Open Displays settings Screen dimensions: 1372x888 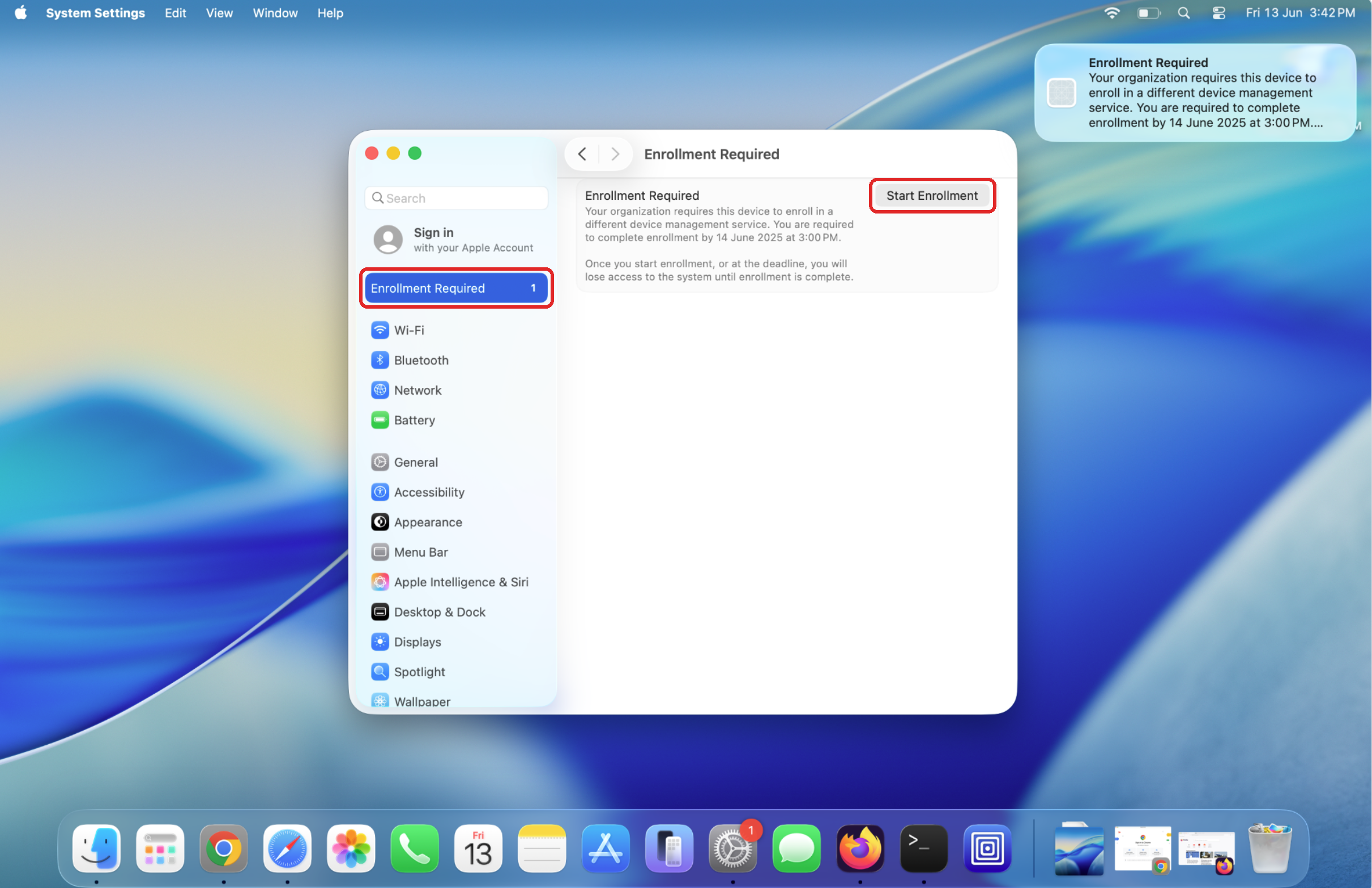(455, 642)
